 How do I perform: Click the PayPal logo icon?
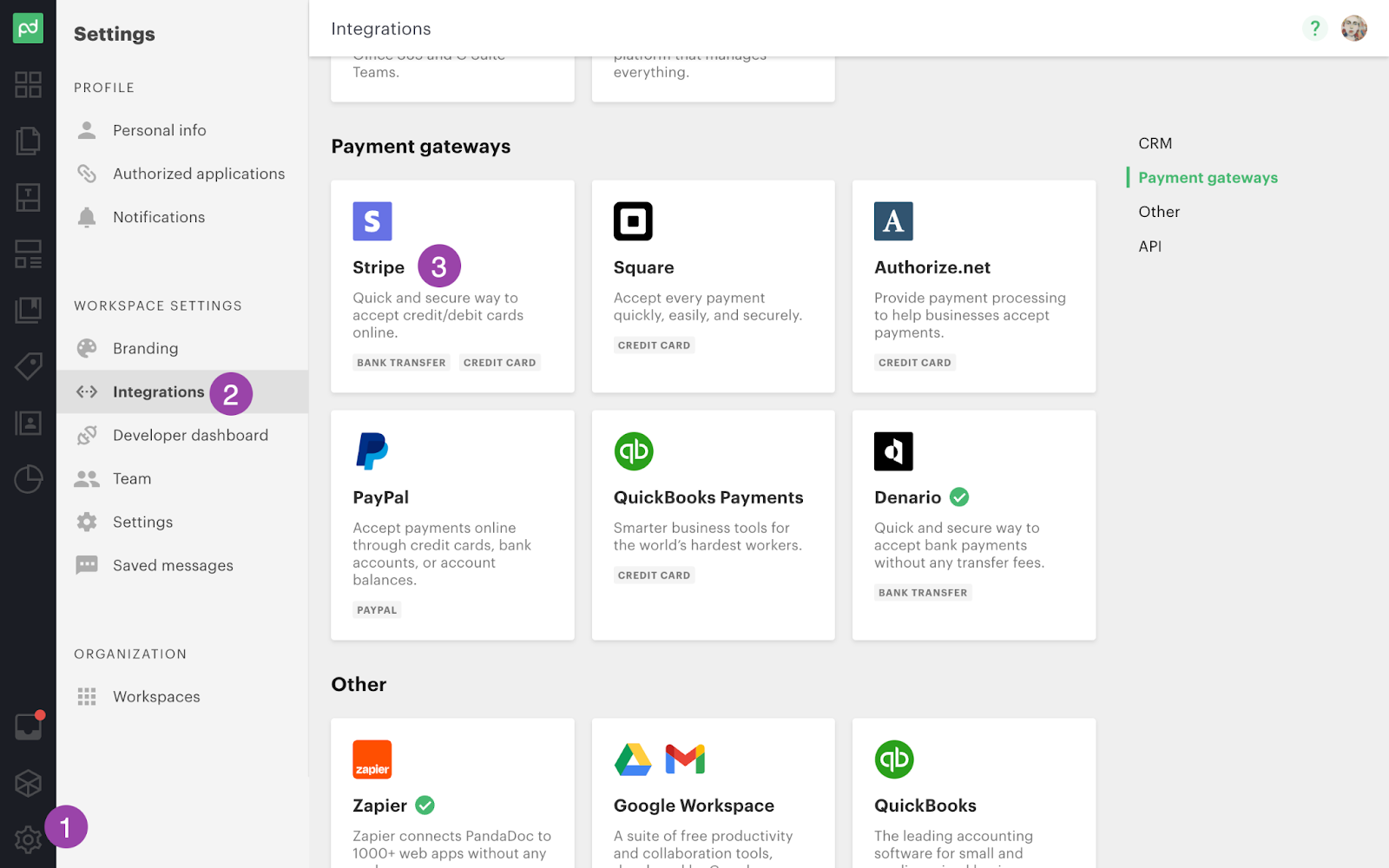pos(372,451)
